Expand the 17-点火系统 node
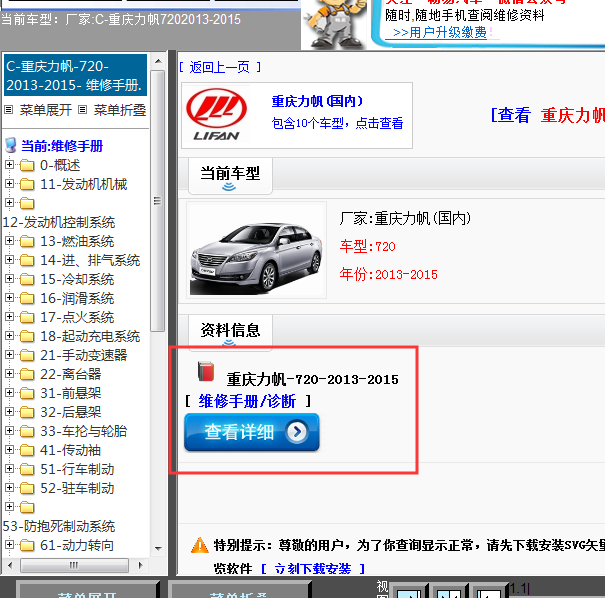The height and width of the screenshot is (598, 605). click(9, 317)
